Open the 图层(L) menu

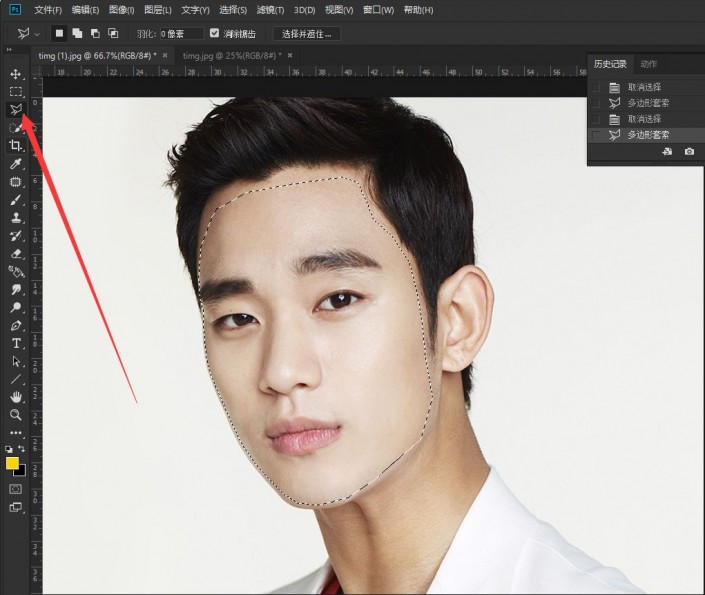point(158,10)
